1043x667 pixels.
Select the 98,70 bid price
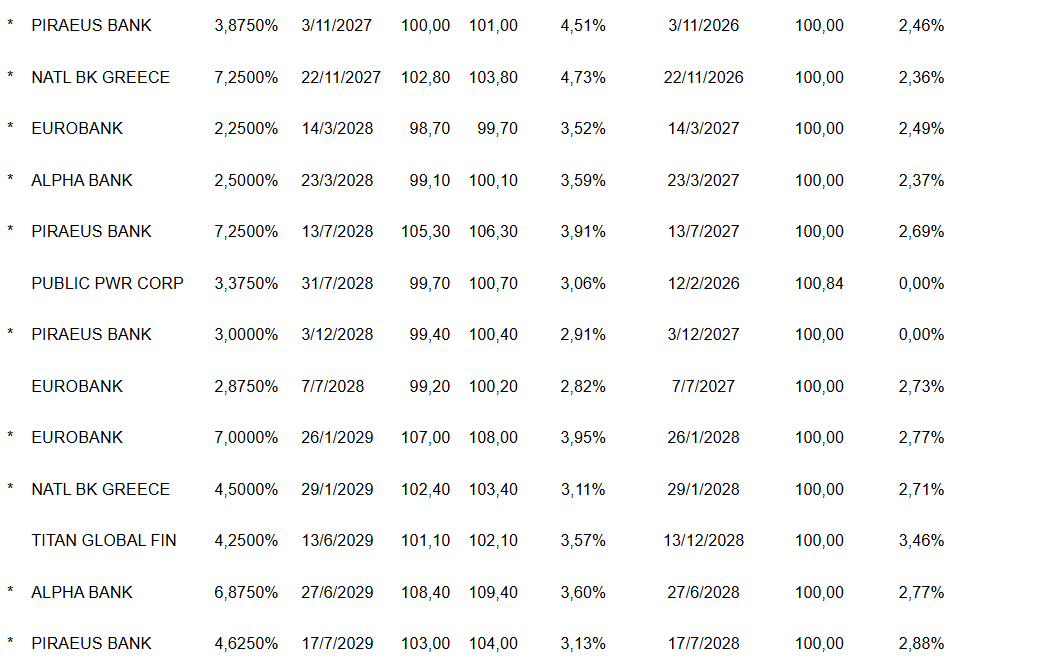(430, 128)
